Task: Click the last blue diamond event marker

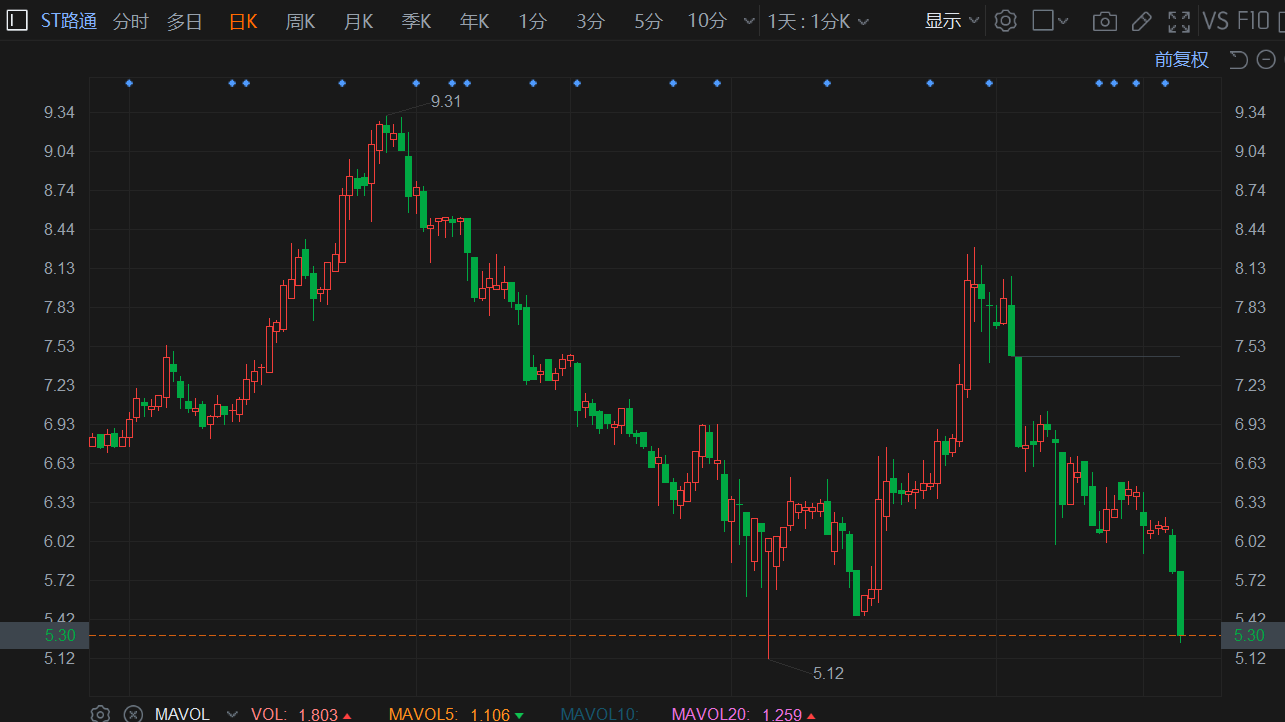Action: pos(1165,83)
